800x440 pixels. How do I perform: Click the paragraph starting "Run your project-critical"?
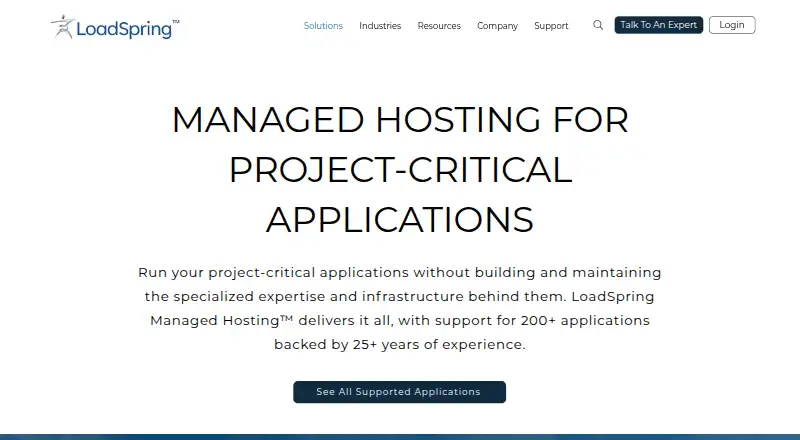(400, 308)
